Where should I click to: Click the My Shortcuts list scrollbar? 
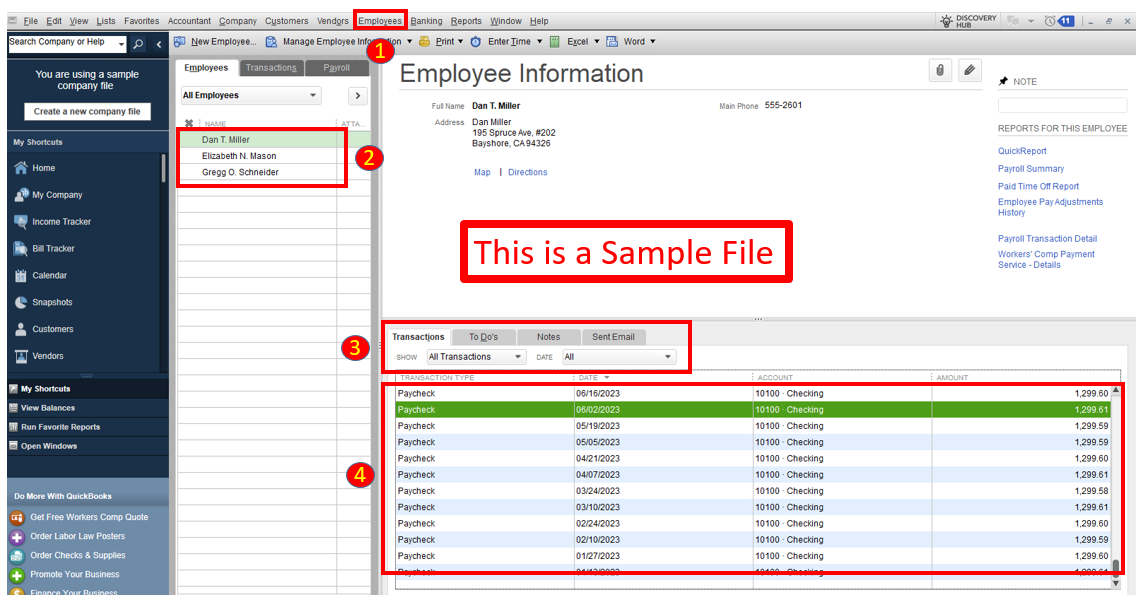point(163,169)
